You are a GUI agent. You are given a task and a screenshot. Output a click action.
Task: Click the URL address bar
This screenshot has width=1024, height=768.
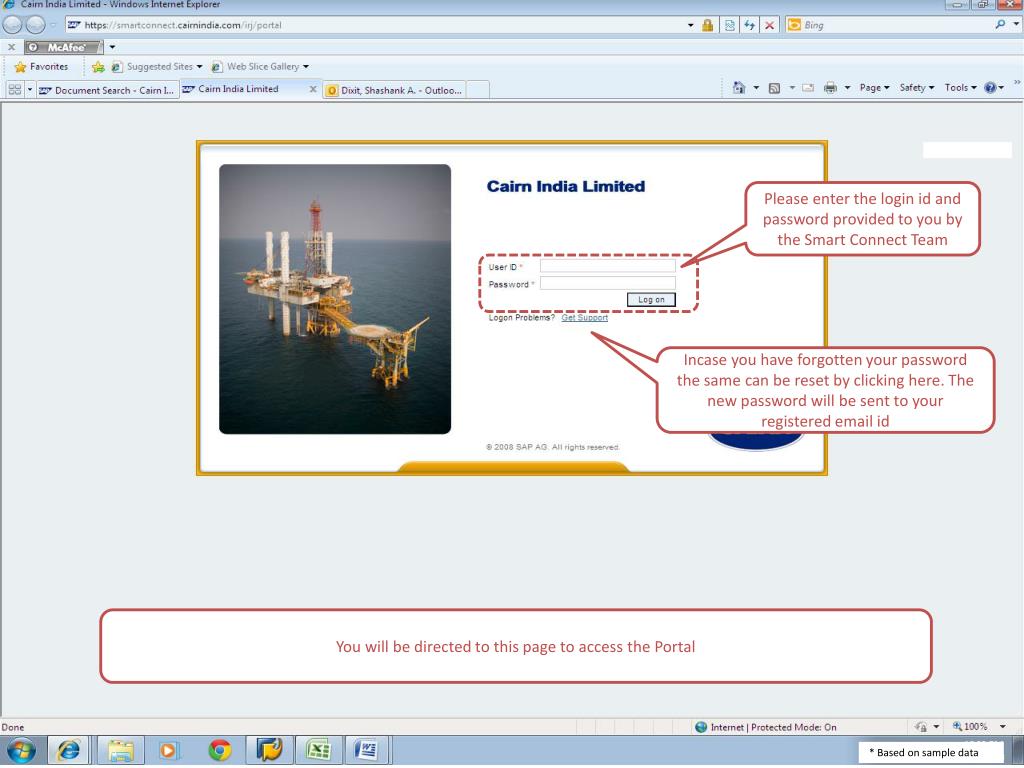(376, 25)
